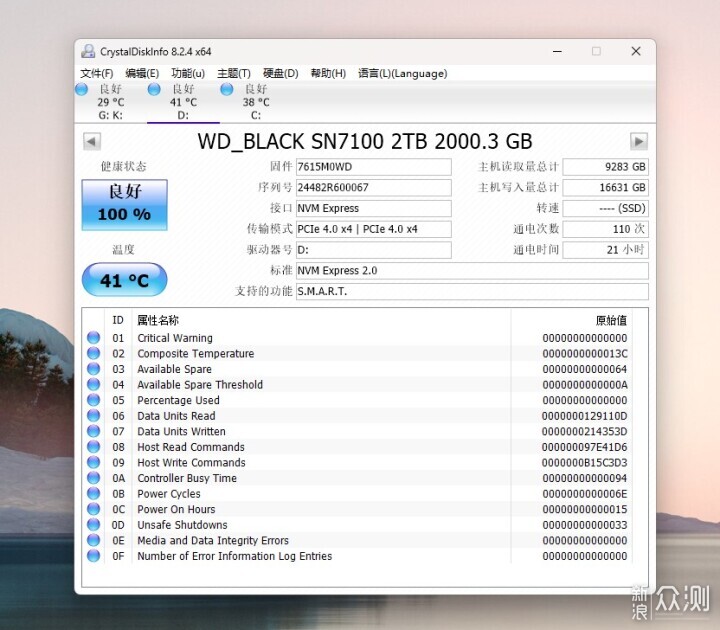Open the 硬盘(D) menu

(281, 73)
